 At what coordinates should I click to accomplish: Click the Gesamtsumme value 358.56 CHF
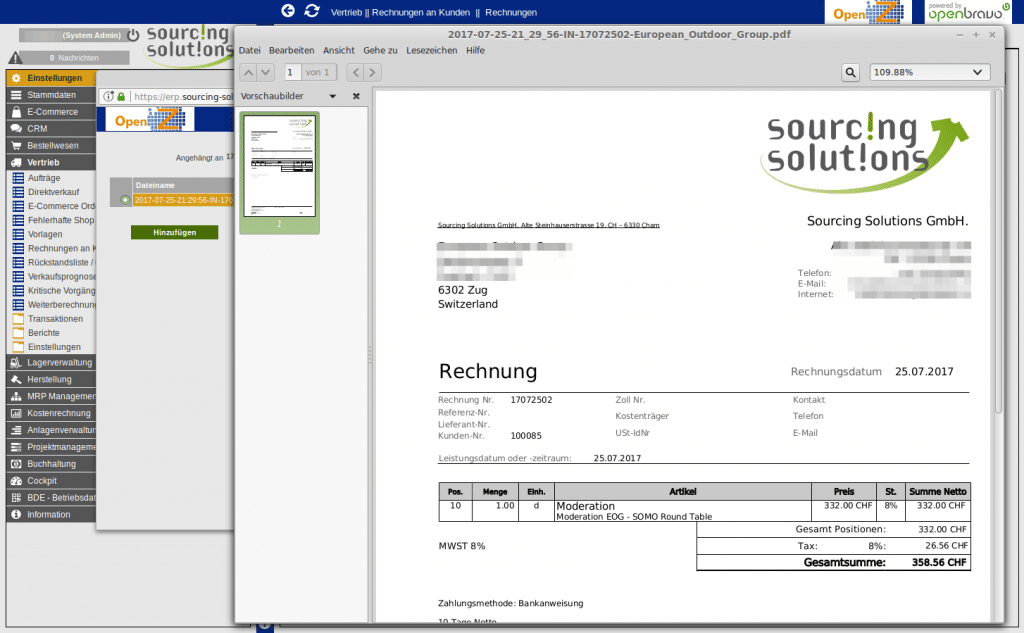click(939, 562)
